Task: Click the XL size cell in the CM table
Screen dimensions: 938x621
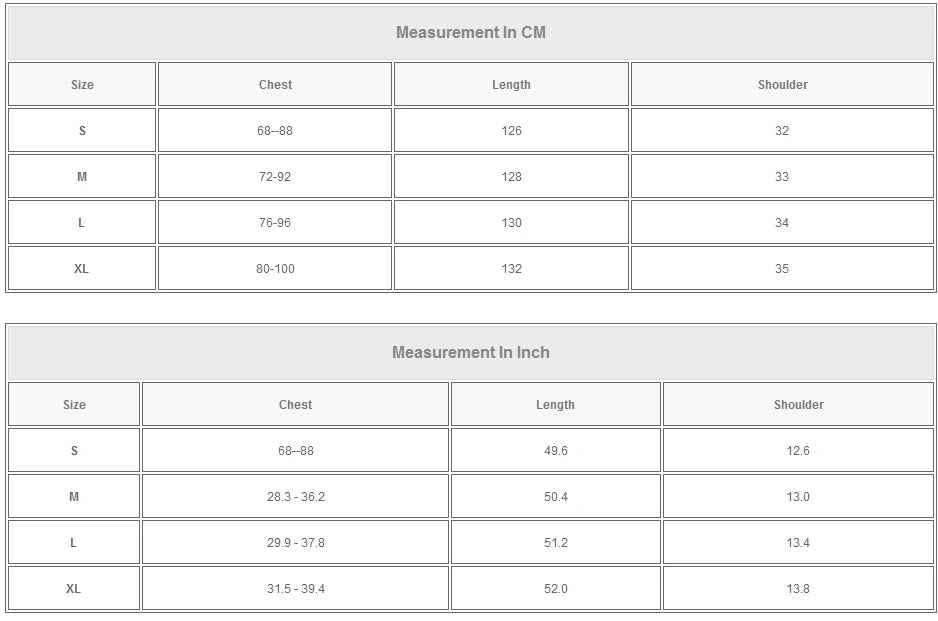Action: coord(82,269)
